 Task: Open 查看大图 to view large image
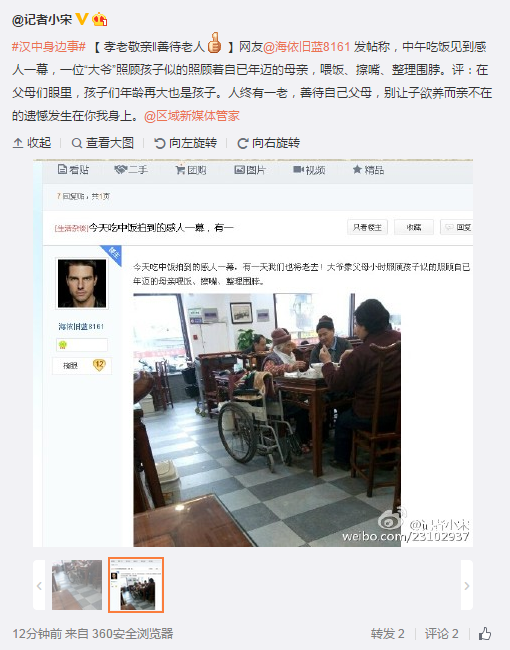click(103, 143)
